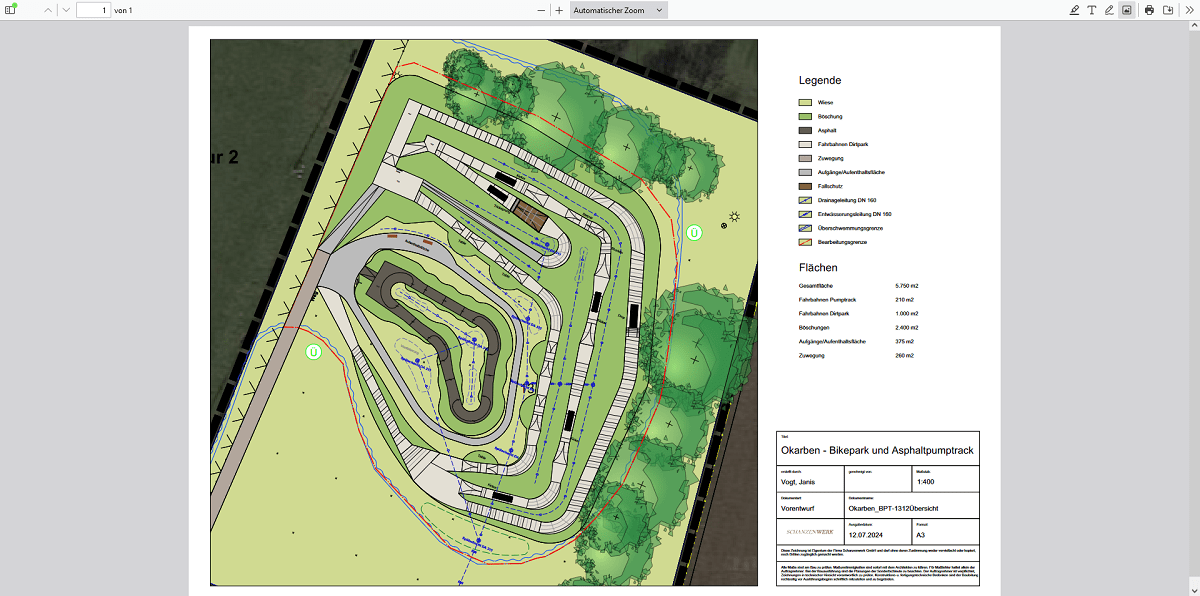Toggle the add image tool
Viewport: 1200px width, 596px height.
point(1126,10)
